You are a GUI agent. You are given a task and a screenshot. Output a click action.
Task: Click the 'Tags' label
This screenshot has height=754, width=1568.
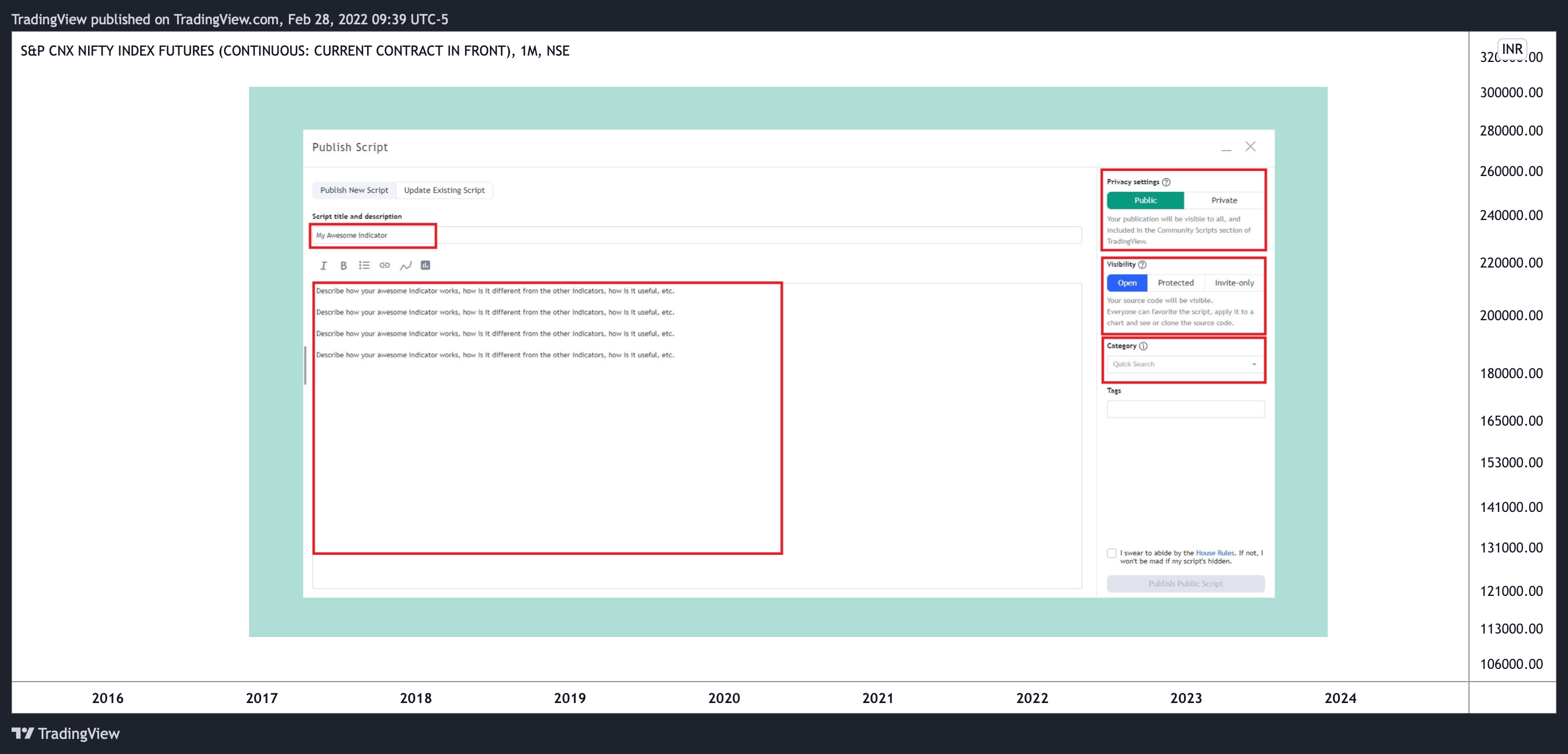coord(1114,391)
